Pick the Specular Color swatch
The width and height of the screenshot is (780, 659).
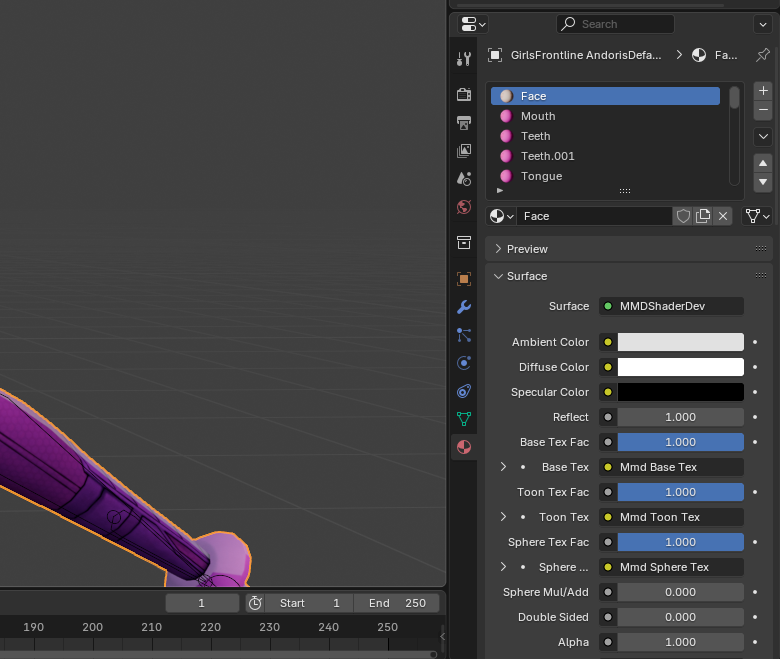[x=681, y=392]
